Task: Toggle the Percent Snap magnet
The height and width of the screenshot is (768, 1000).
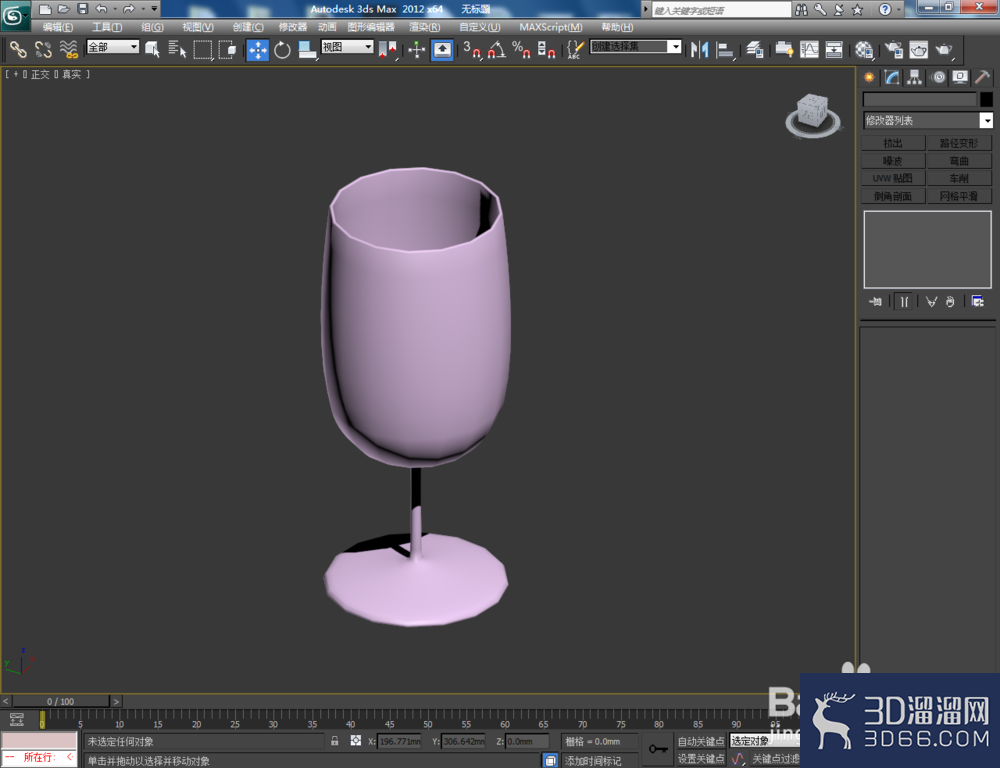Action: pyautogui.click(x=521, y=50)
